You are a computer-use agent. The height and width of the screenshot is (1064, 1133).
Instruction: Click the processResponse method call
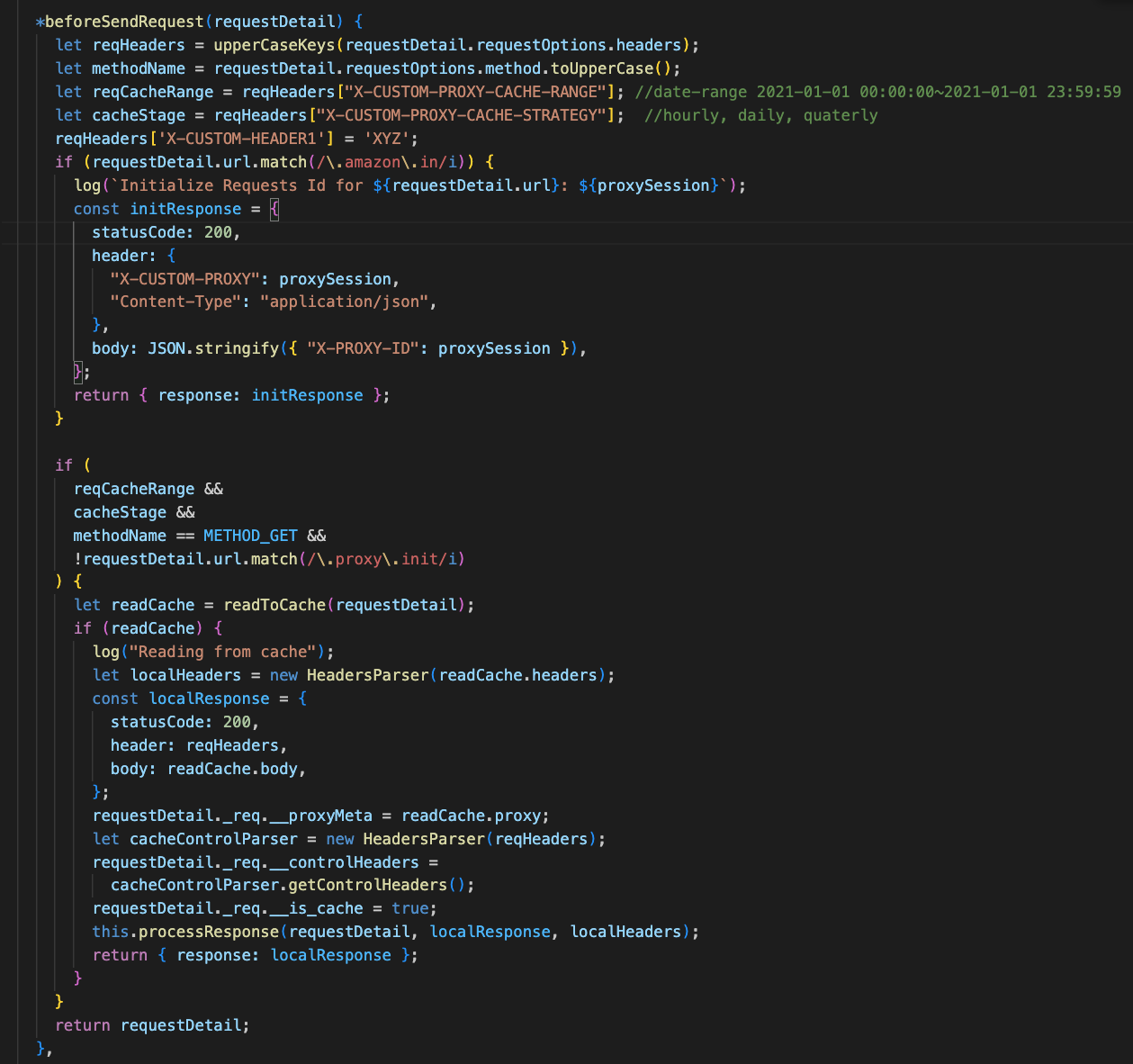click(209, 932)
